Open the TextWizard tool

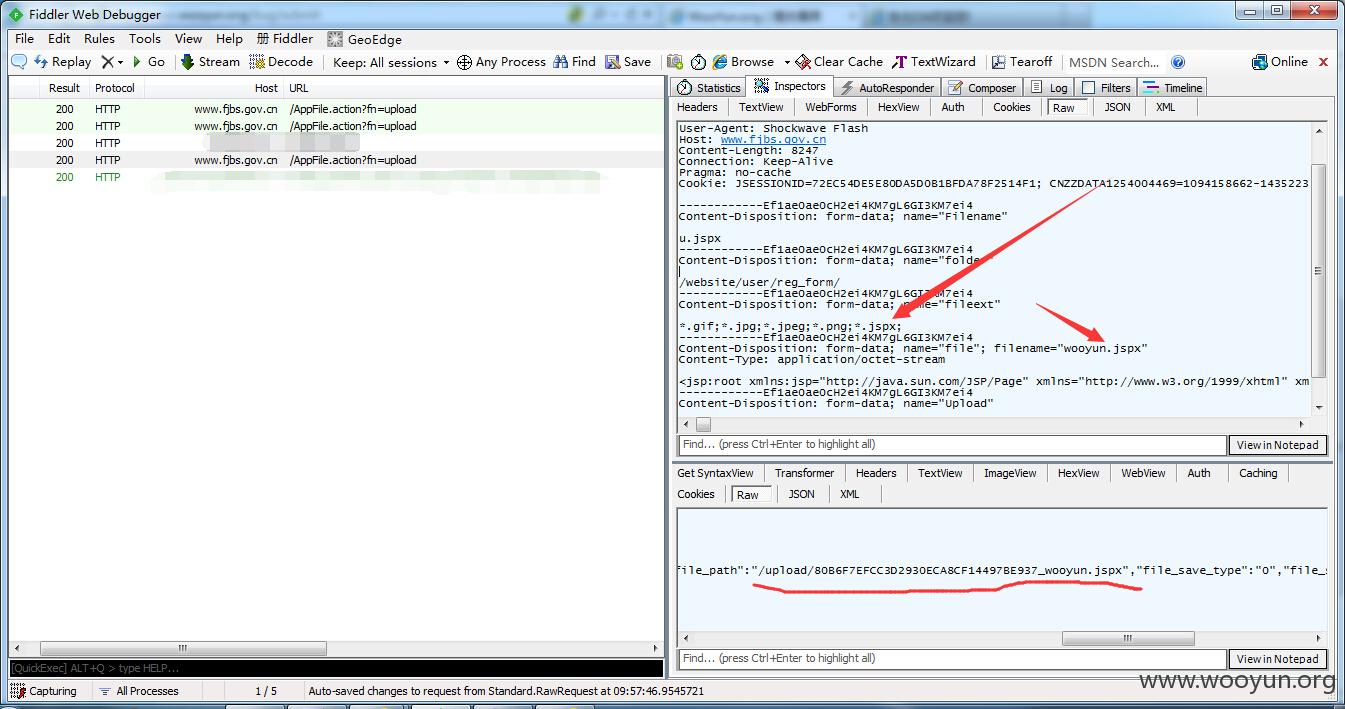pos(934,62)
